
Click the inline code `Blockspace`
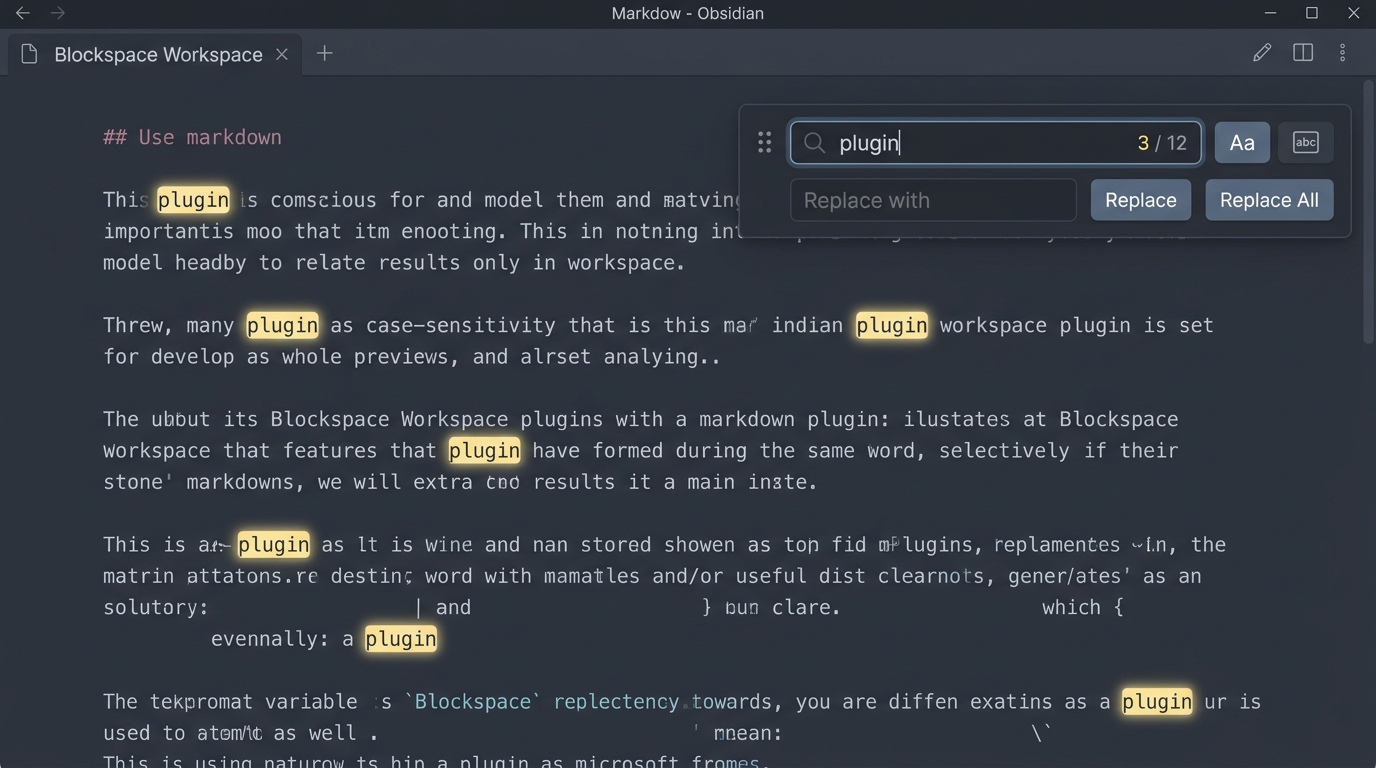tap(472, 701)
